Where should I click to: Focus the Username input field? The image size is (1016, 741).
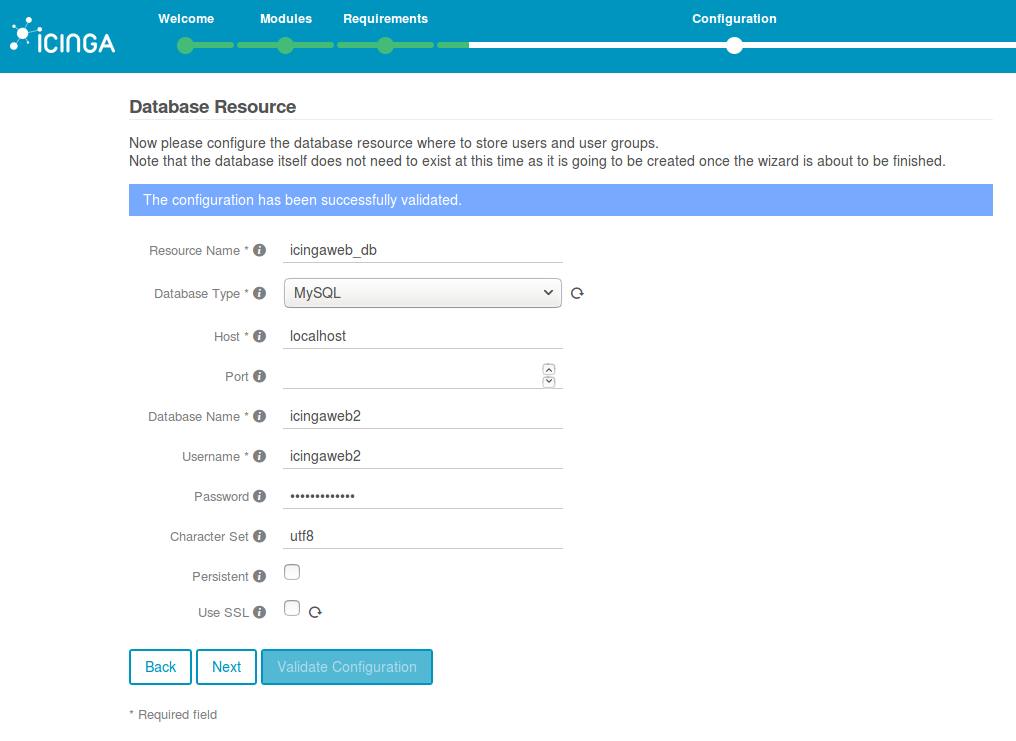tap(422, 457)
